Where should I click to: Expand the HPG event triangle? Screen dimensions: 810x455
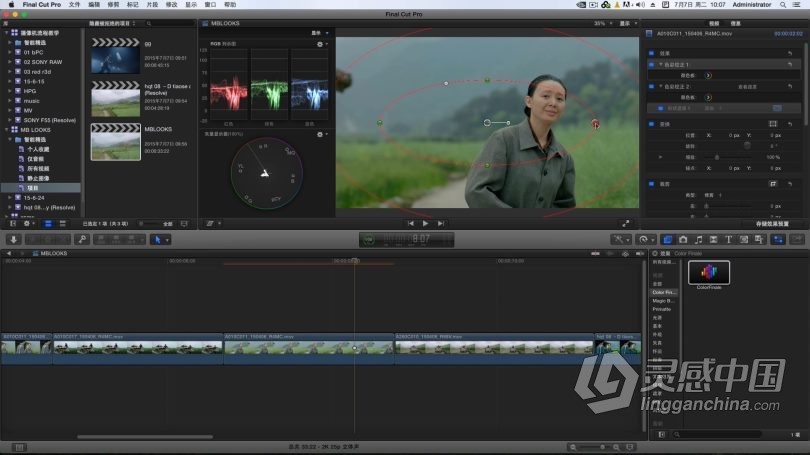coord(10,91)
